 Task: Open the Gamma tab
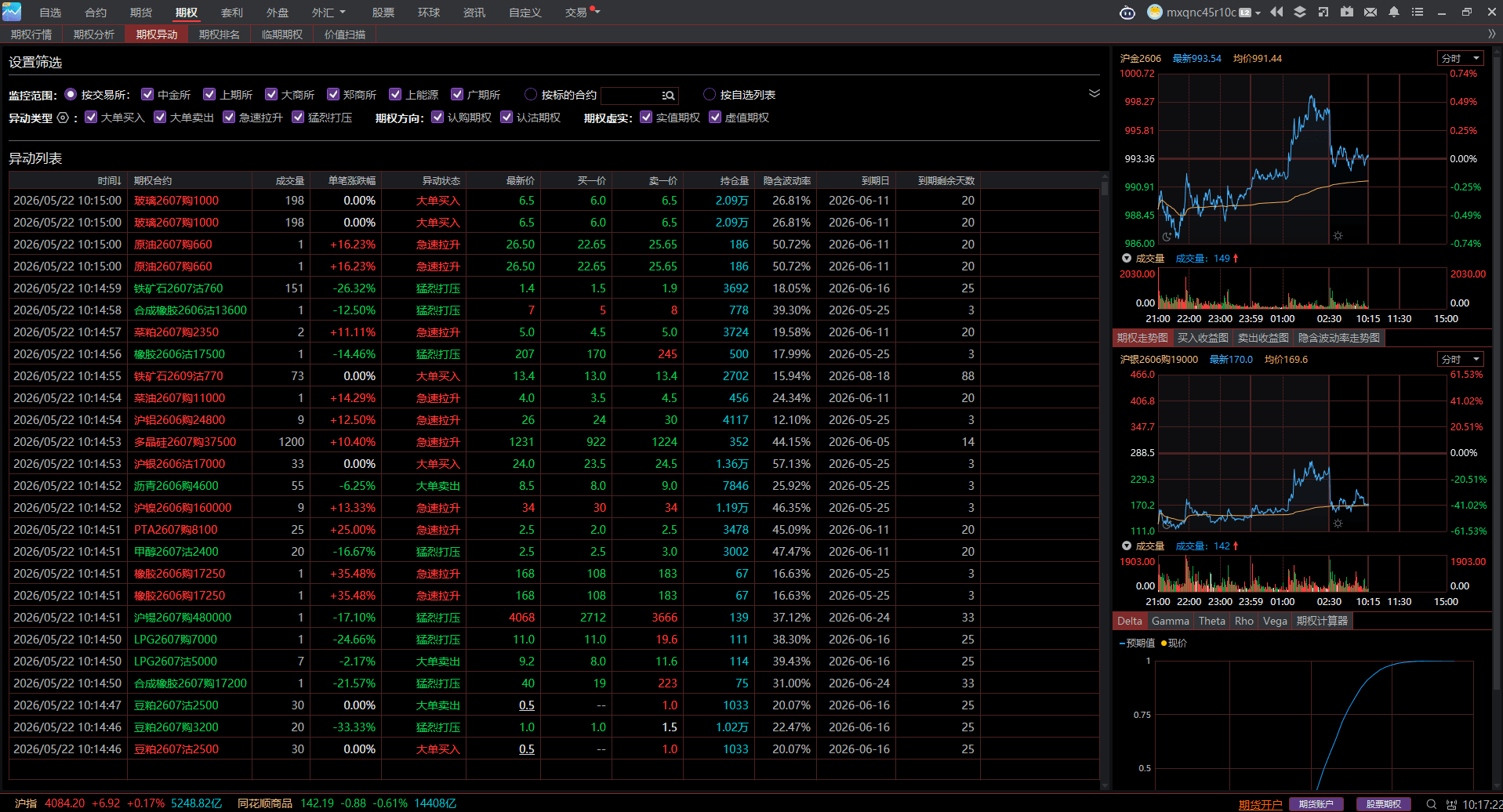tap(1171, 621)
